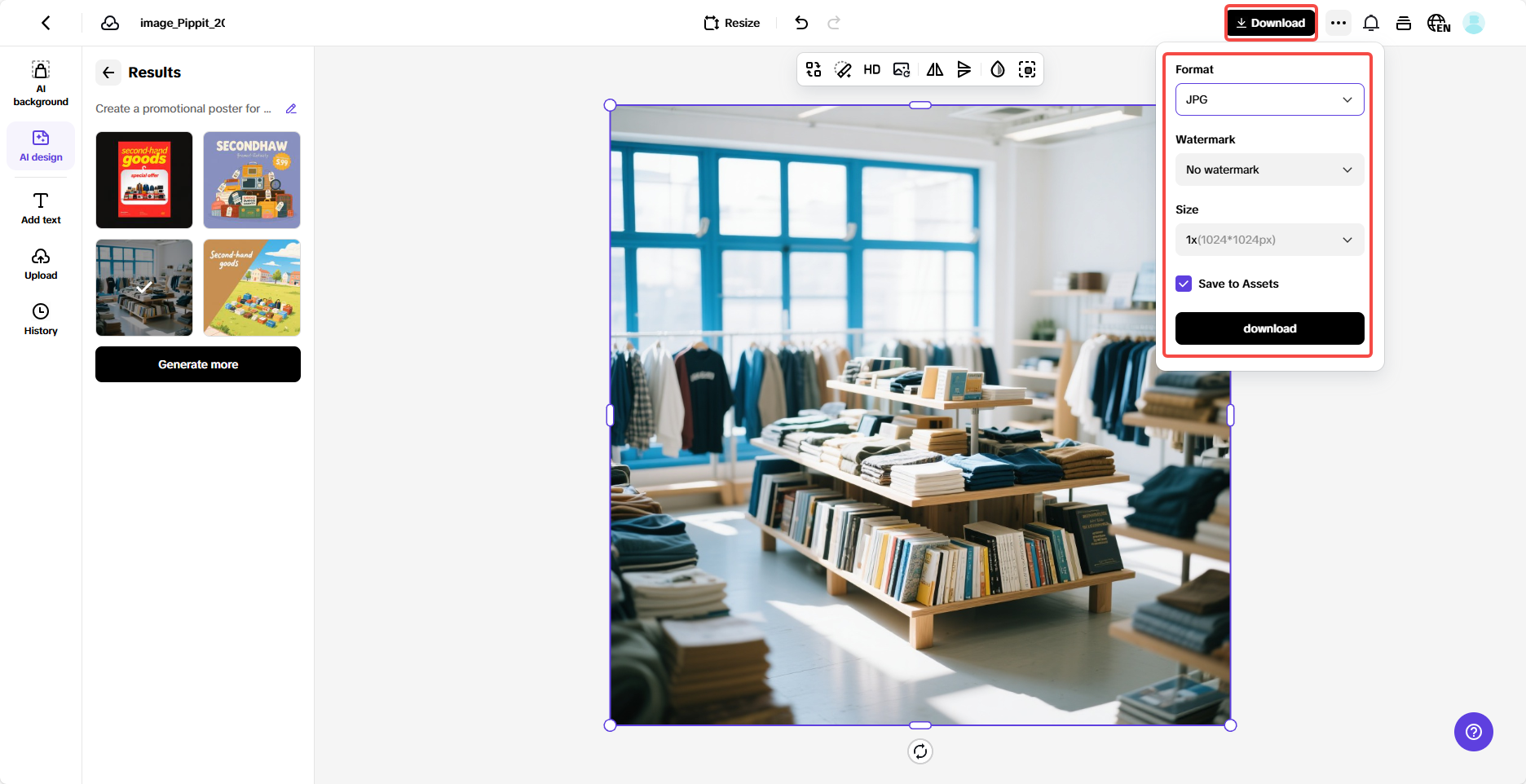Select the magic eraser tool in floating toolbar

click(843, 69)
